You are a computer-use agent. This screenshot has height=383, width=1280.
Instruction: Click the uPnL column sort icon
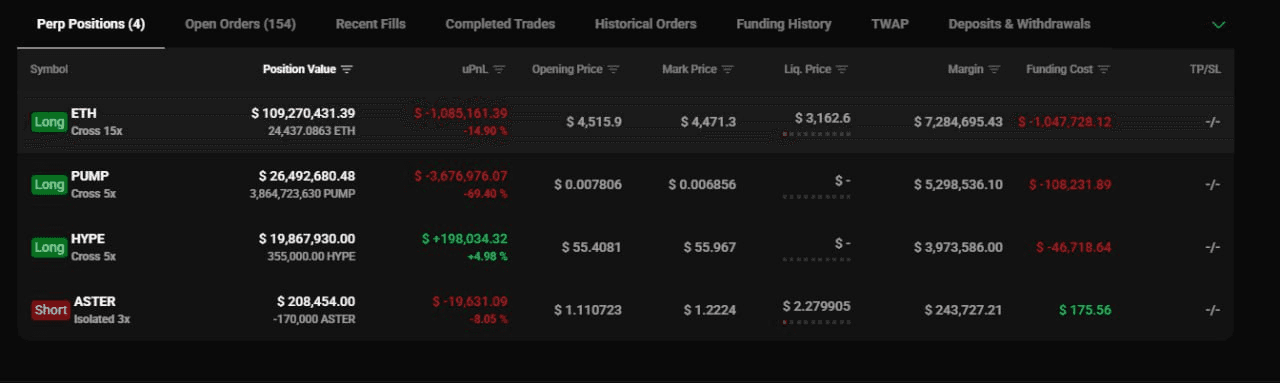(499, 70)
